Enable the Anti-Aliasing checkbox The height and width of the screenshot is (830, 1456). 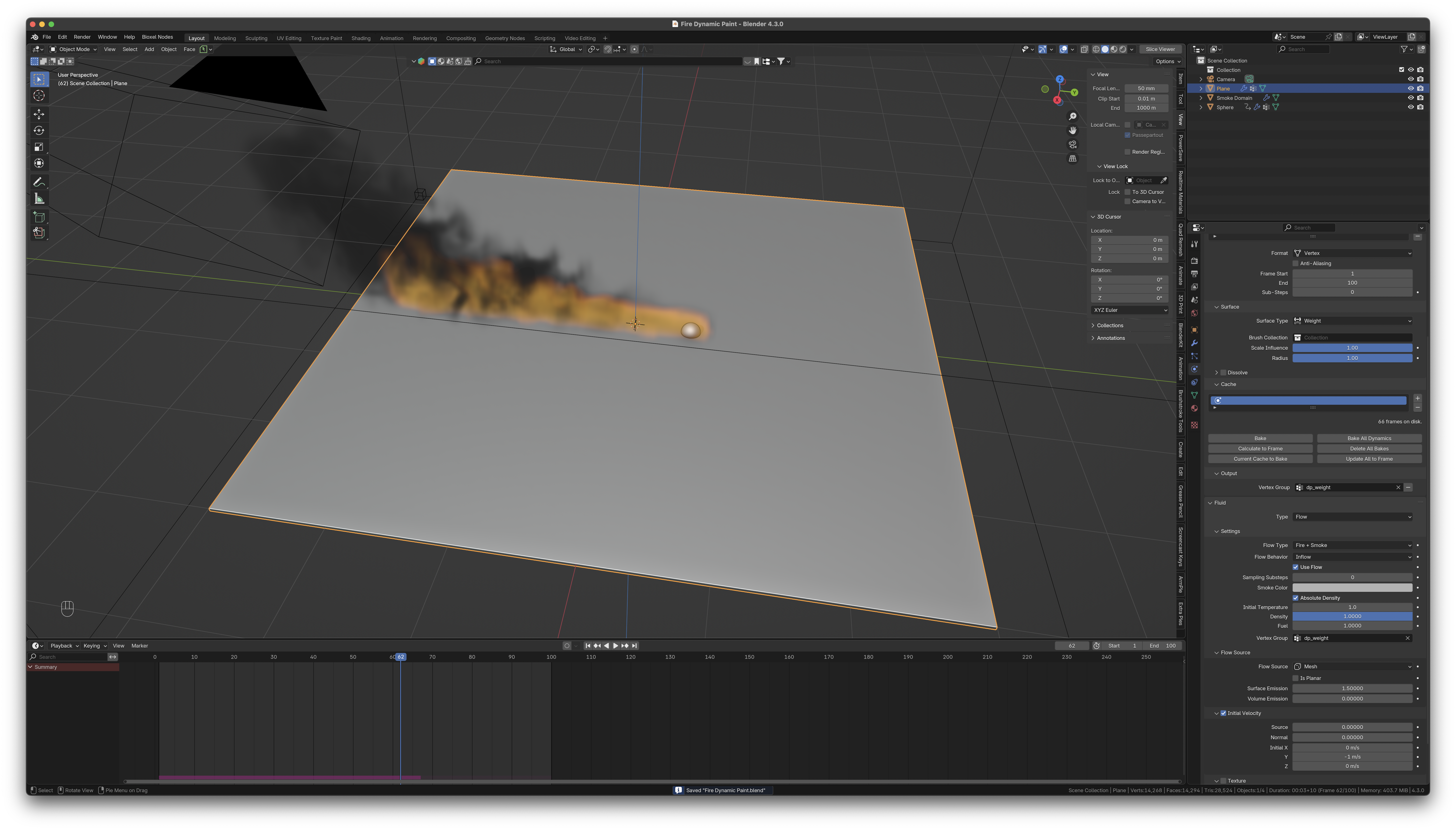[1296, 263]
